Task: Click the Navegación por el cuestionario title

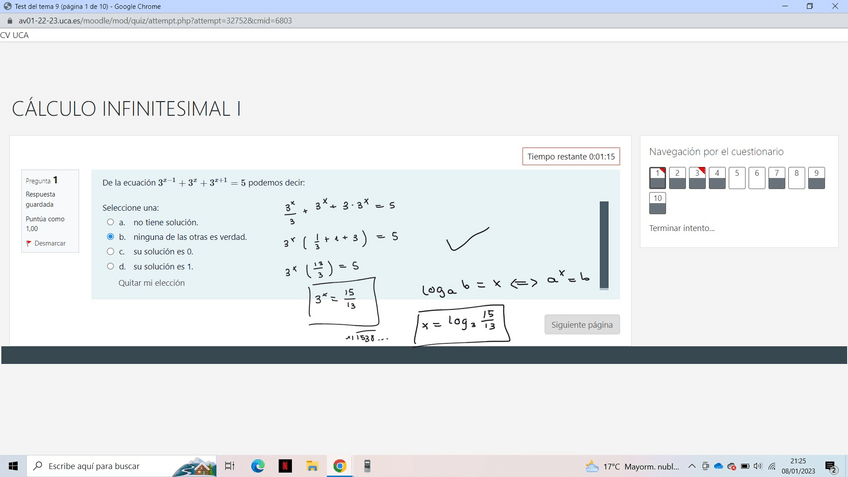Action: (x=716, y=152)
